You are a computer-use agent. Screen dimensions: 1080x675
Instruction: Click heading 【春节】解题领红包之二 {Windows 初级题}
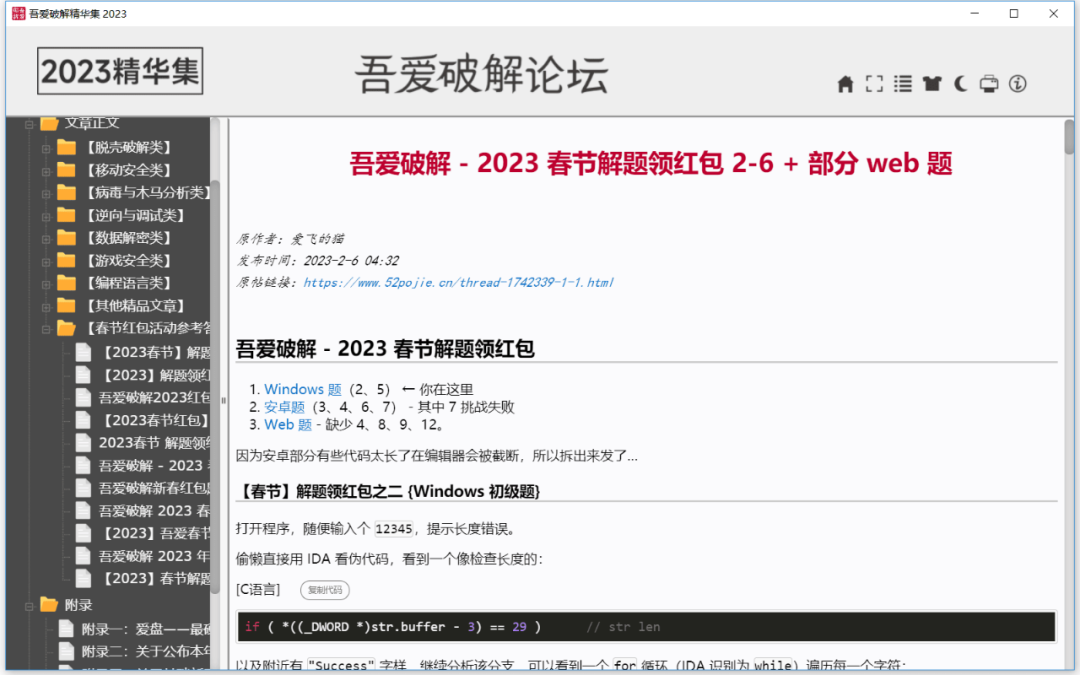(x=388, y=491)
